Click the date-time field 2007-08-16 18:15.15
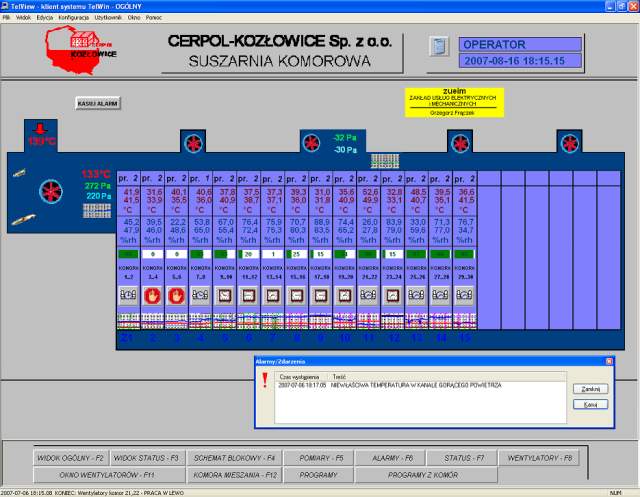Viewport: 640px width, 497px height. pos(520,61)
